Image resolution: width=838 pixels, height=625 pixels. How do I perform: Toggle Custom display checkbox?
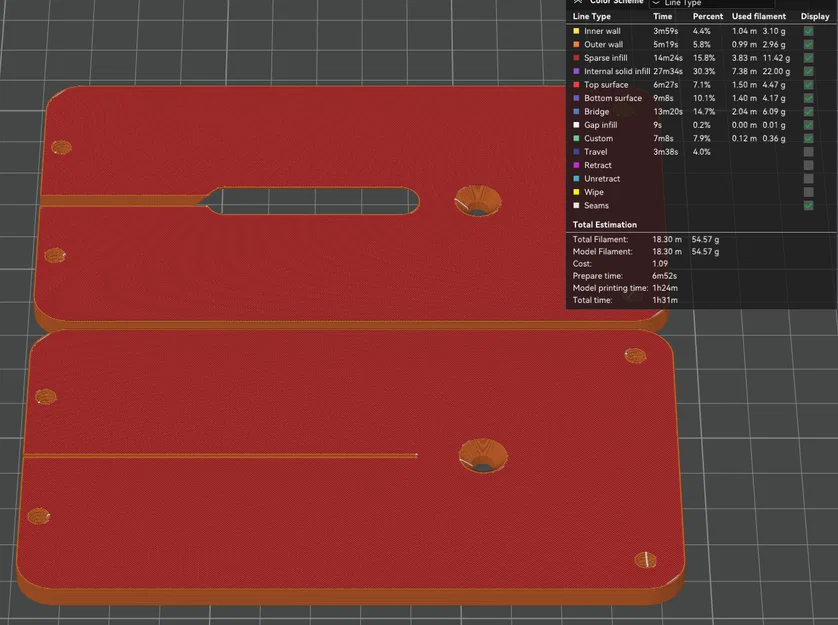(808, 138)
